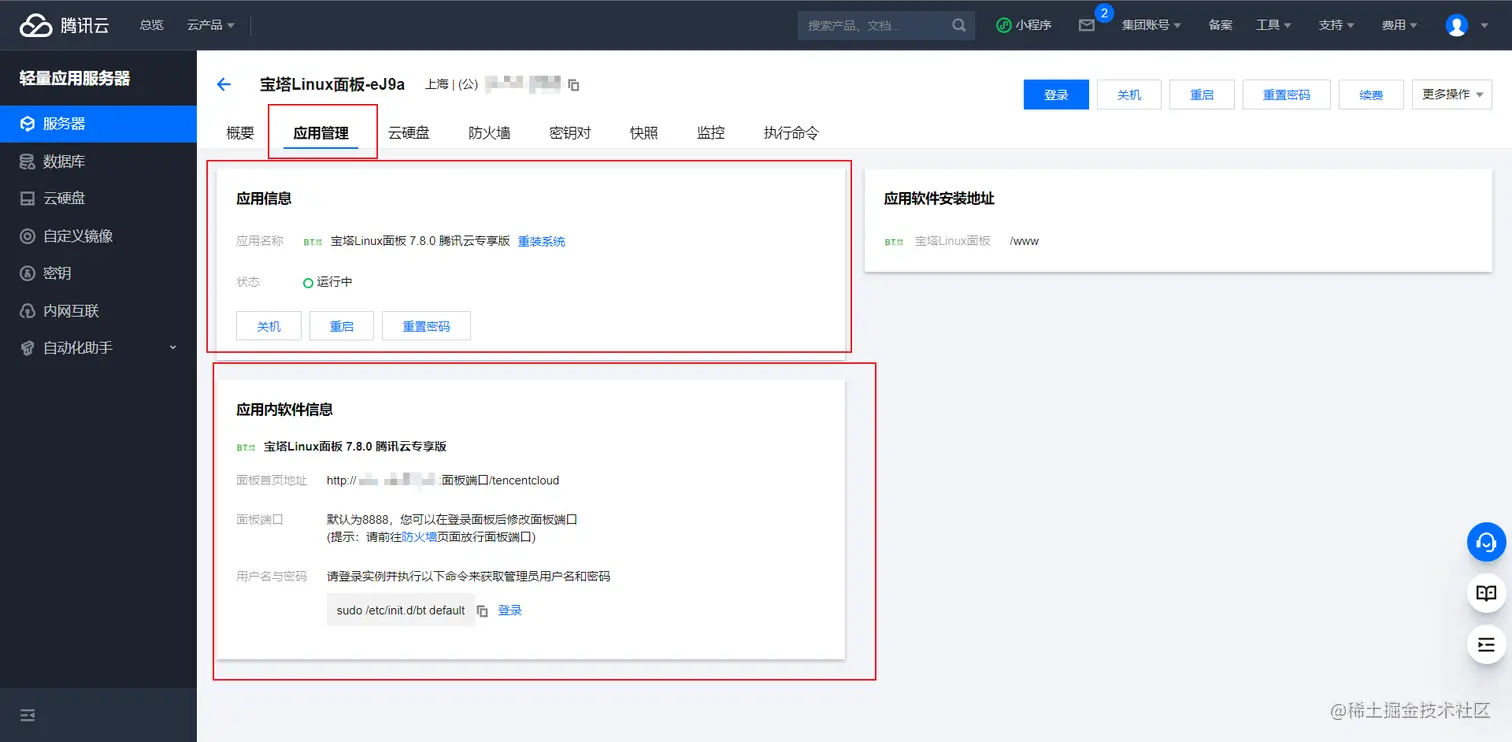This screenshot has height=742, width=1512.
Task: Click 重置密码 in 应用信息 card
Action: tap(426, 326)
